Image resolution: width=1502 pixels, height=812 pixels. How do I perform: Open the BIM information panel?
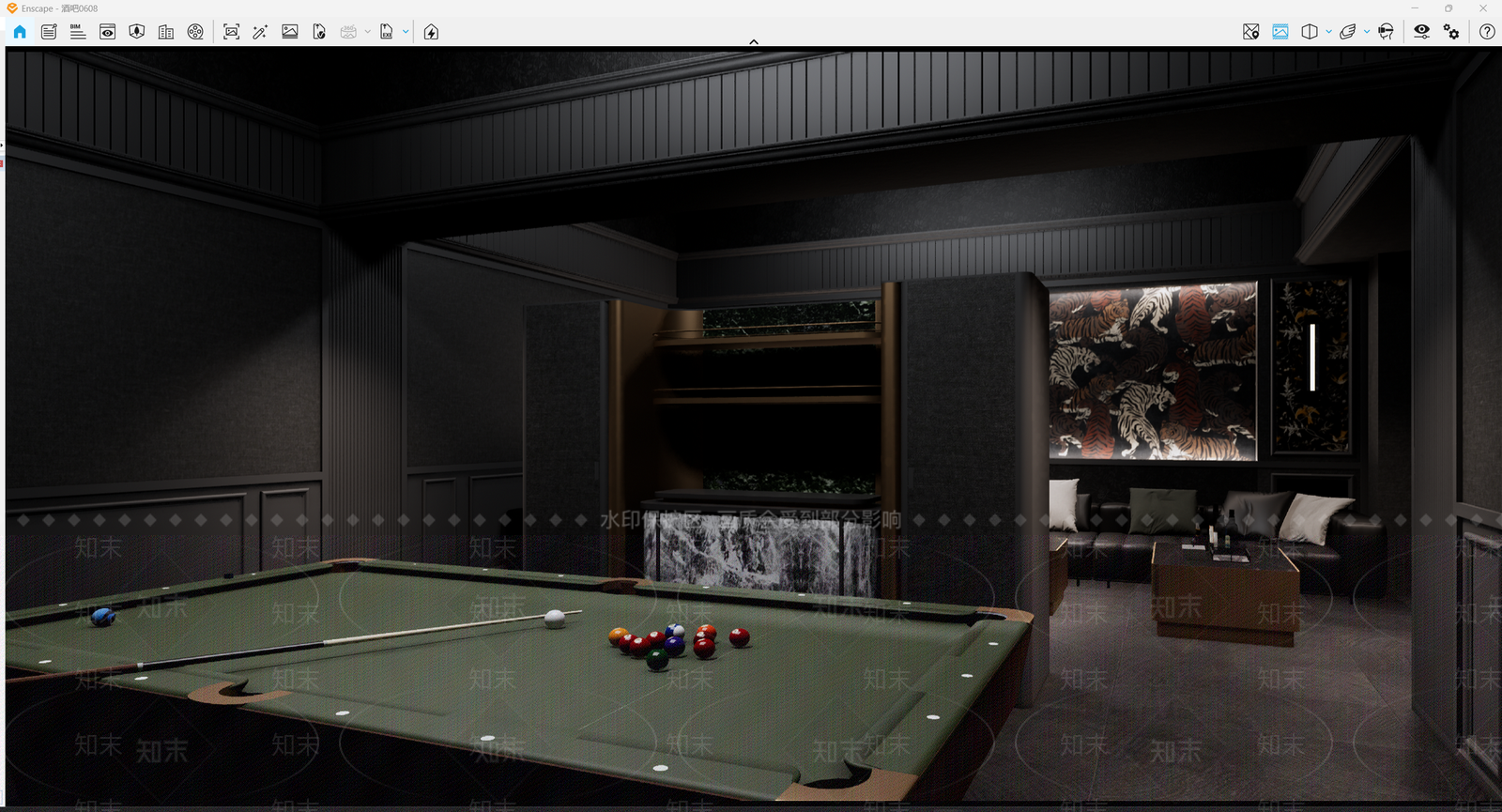78,32
